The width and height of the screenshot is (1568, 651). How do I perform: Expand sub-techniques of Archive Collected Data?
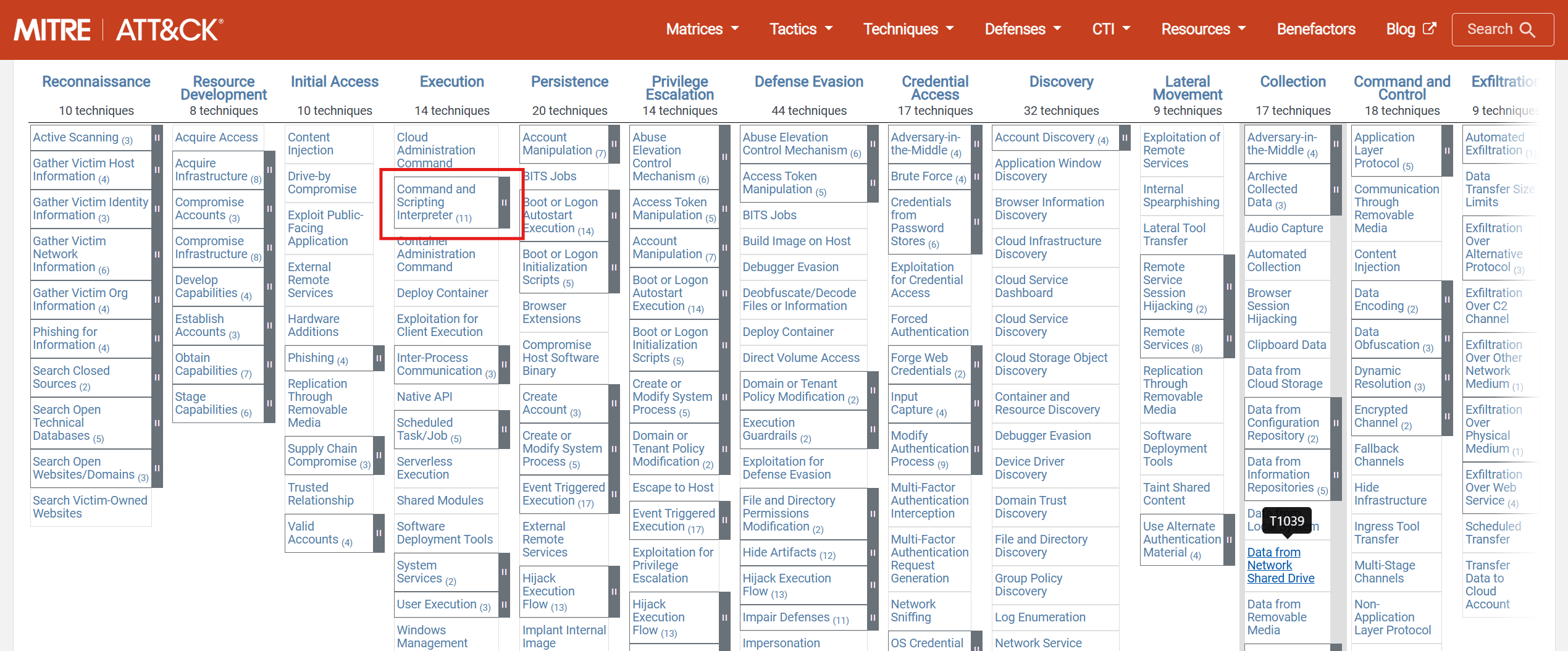pyautogui.click(x=1336, y=190)
